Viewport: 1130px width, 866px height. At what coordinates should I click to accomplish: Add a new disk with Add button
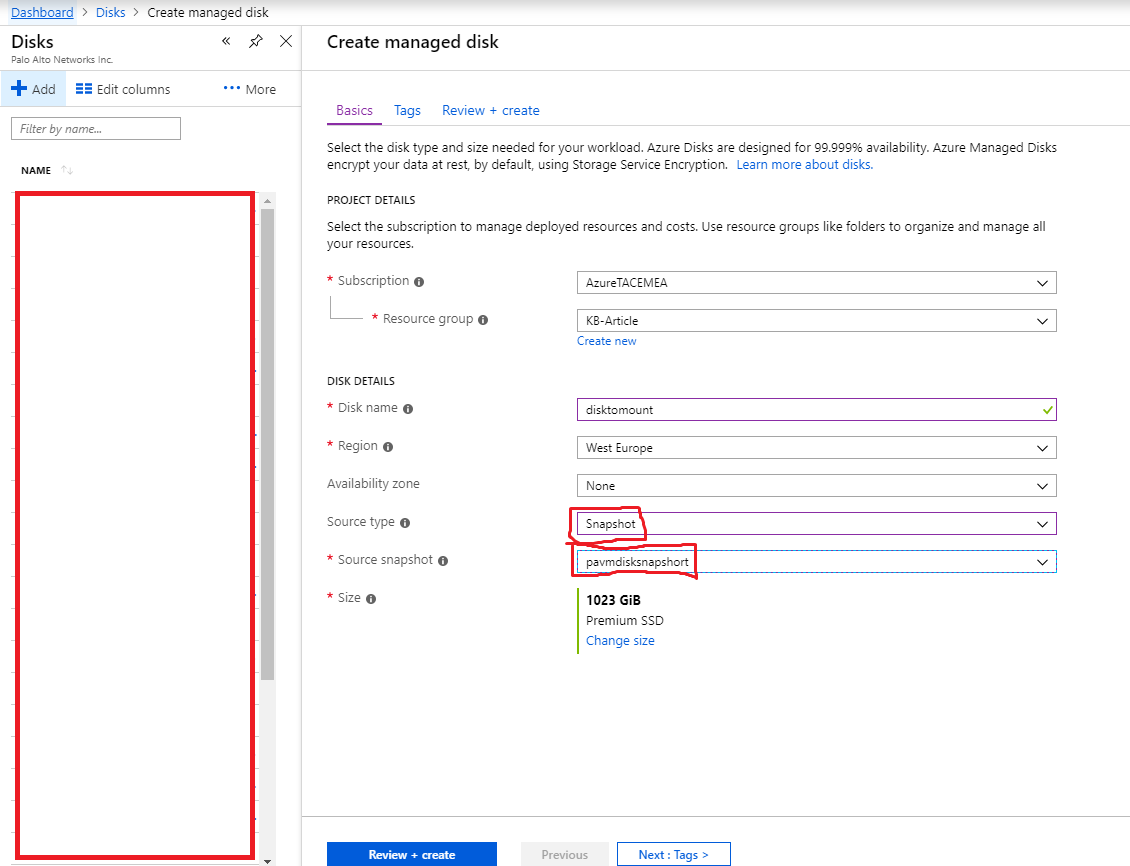pyautogui.click(x=34, y=89)
